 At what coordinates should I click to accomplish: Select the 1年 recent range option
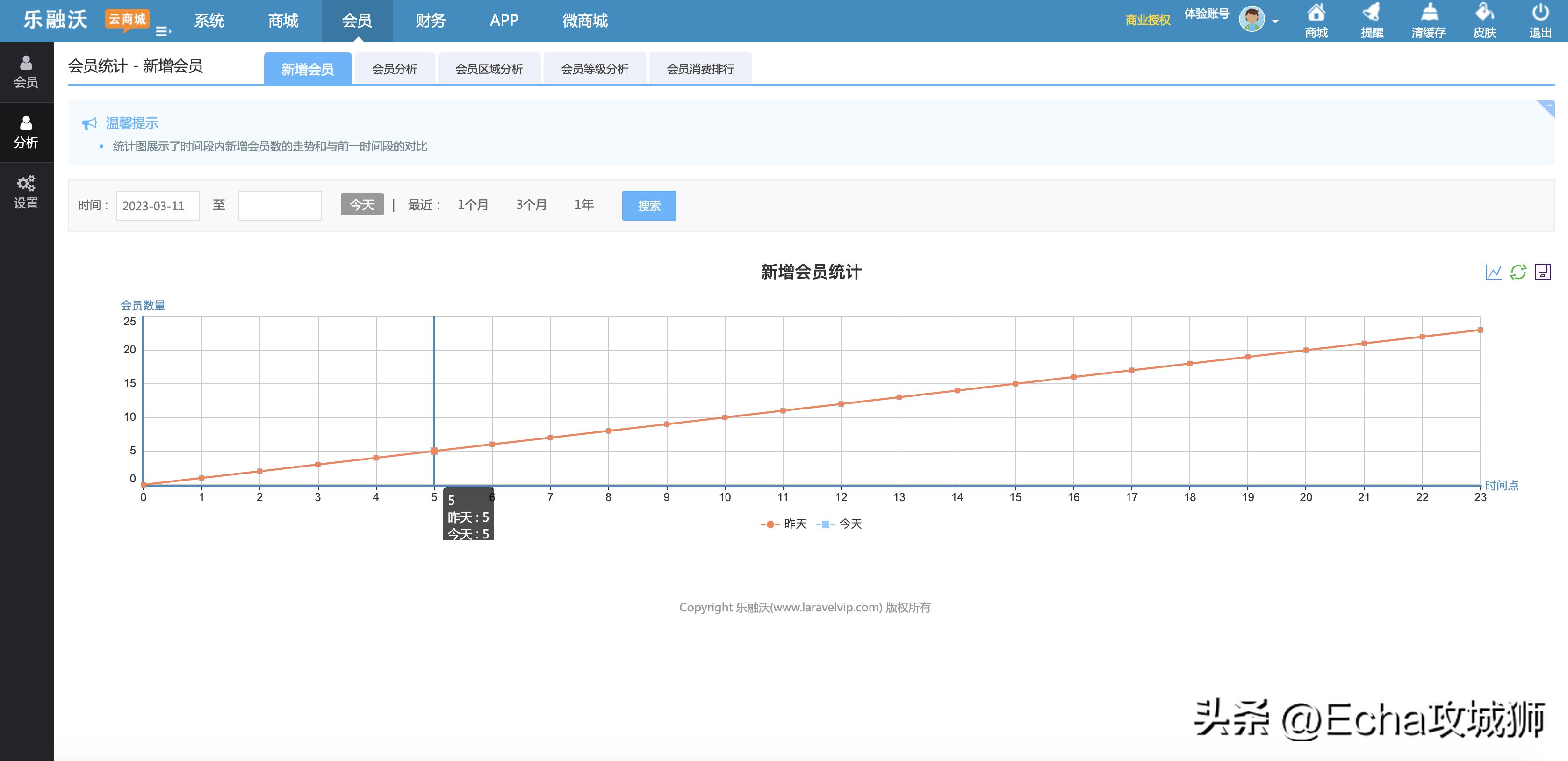tap(583, 205)
